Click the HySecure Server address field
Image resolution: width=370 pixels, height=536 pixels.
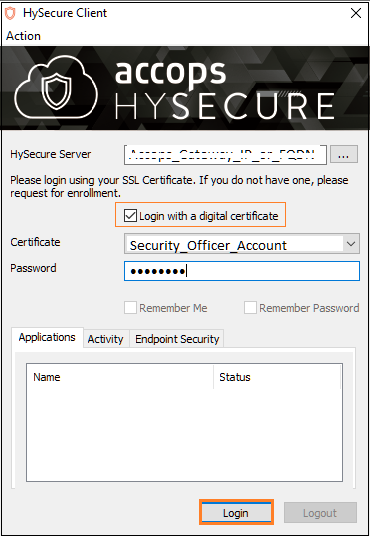225,155
